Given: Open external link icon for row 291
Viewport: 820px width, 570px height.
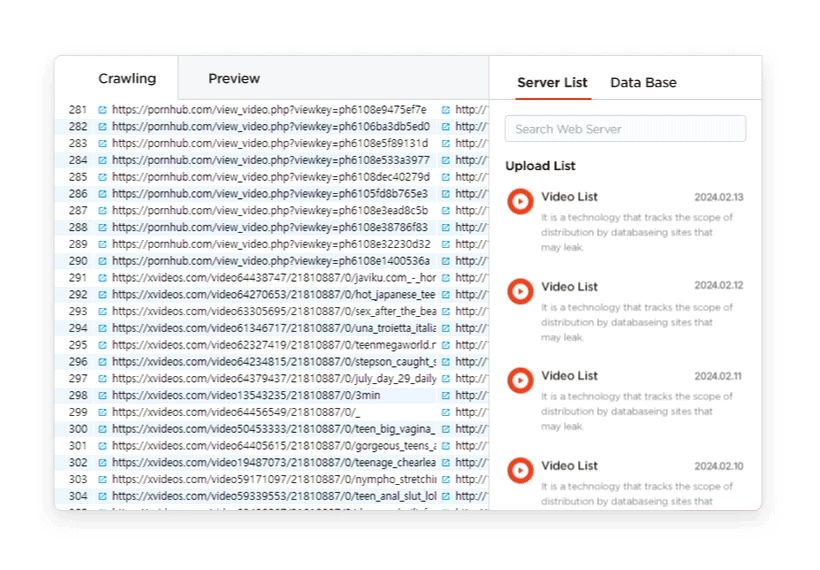Looking at the screenshot, I should point(102,278).
